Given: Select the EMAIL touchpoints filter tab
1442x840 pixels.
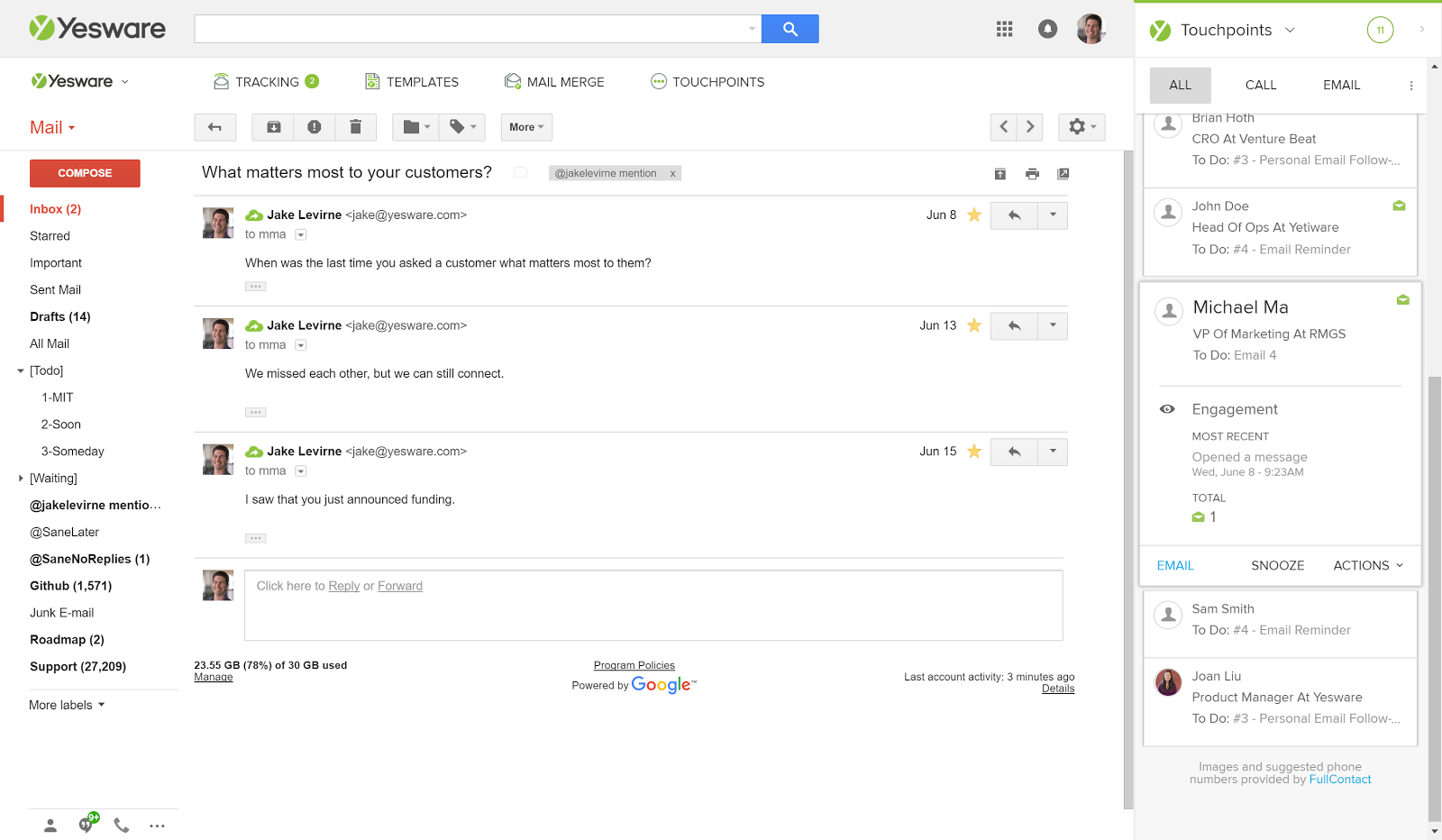Looking at the screenshot, I should click(1341, 86).
